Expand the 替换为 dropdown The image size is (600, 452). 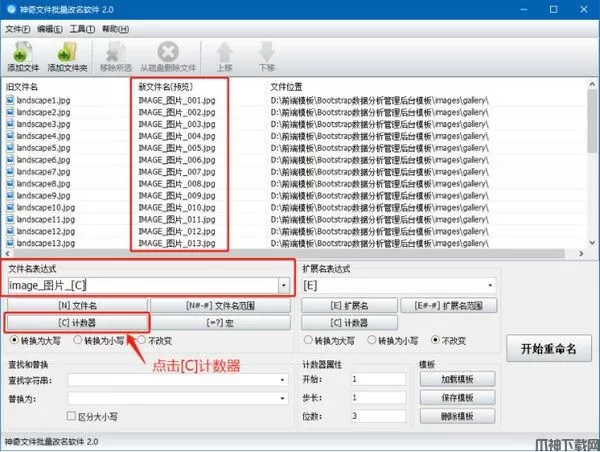(282, 398)
